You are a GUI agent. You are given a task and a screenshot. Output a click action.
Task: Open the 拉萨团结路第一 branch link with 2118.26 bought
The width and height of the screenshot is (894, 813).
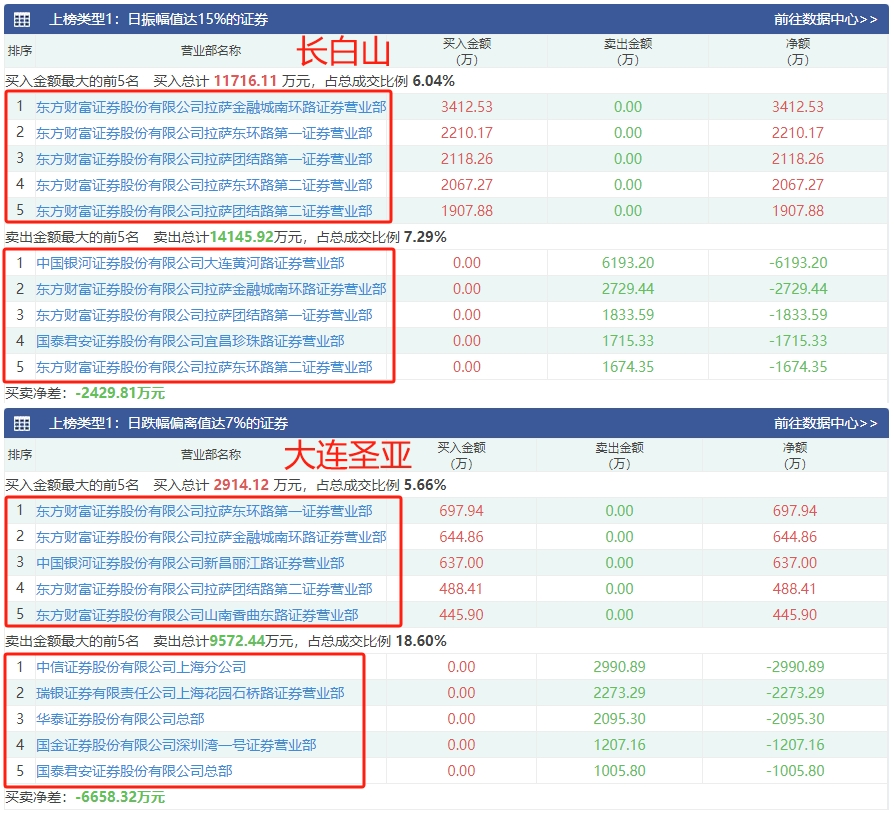[204, 159]
